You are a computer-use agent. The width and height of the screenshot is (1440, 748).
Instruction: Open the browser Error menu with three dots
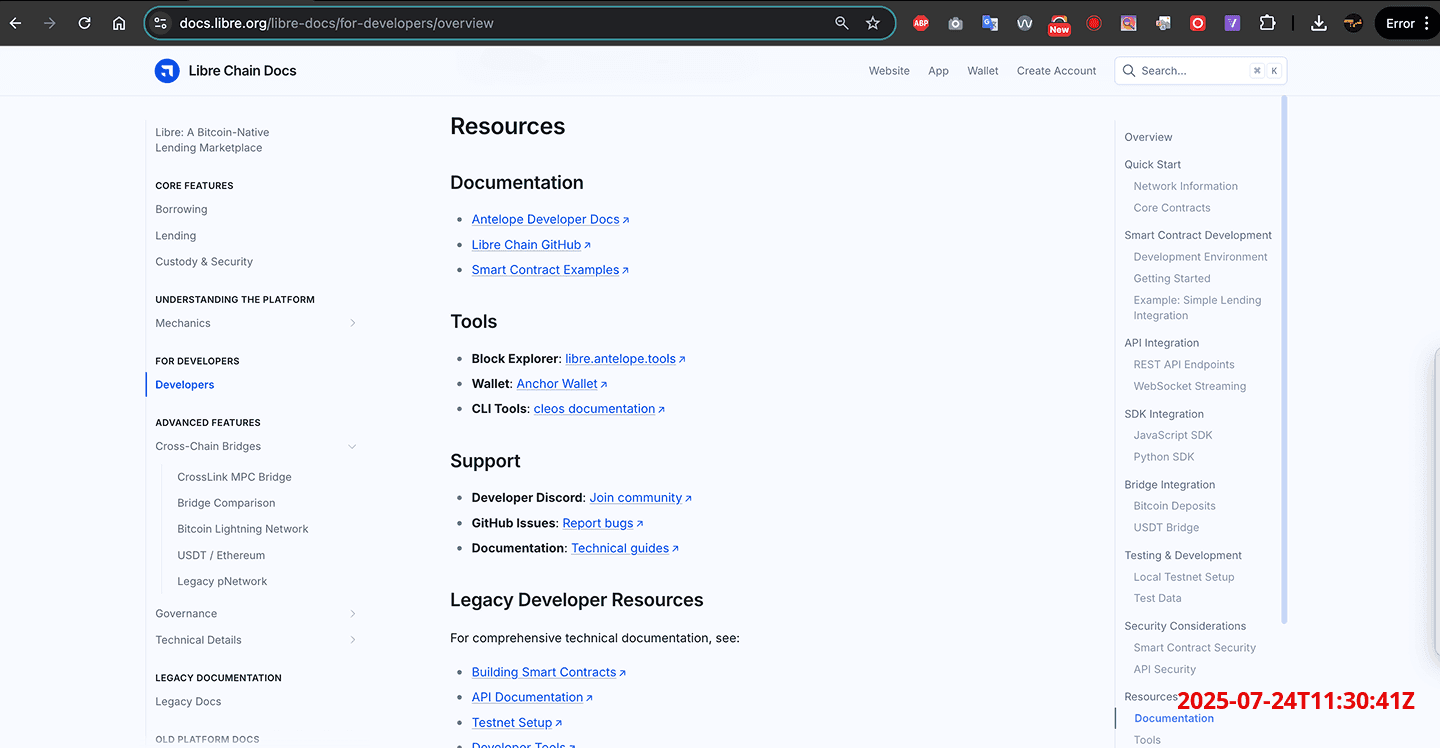pyautogui.click(x=1425, y=22)
